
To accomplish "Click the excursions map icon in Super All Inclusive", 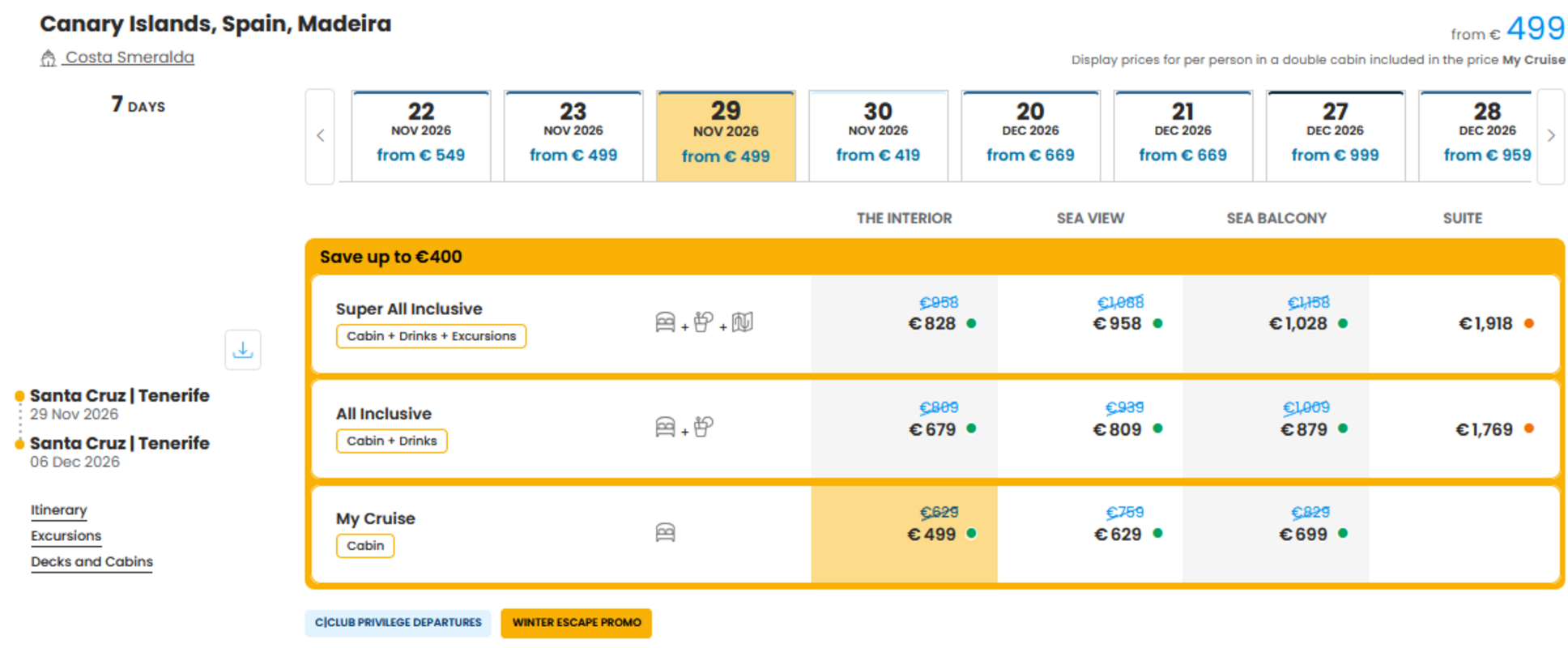I will 743,322.
